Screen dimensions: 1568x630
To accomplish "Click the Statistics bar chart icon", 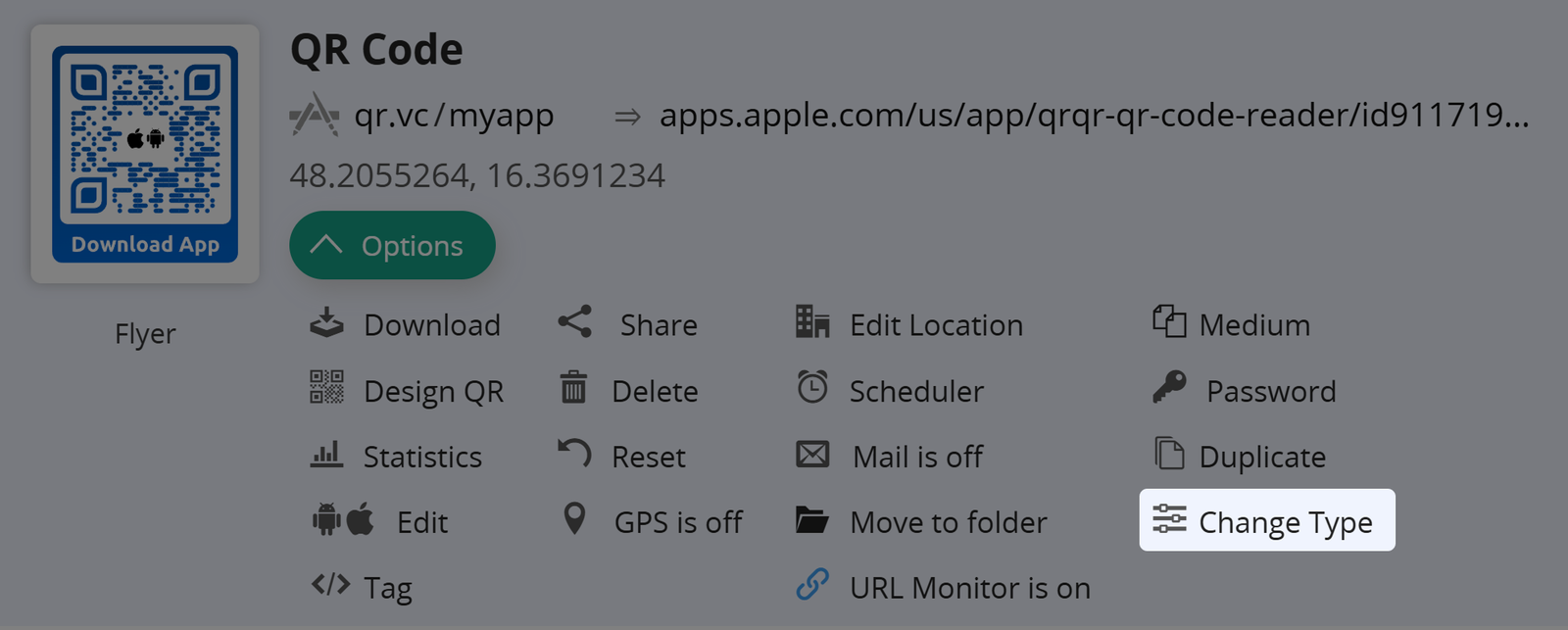I will point(326,455).
